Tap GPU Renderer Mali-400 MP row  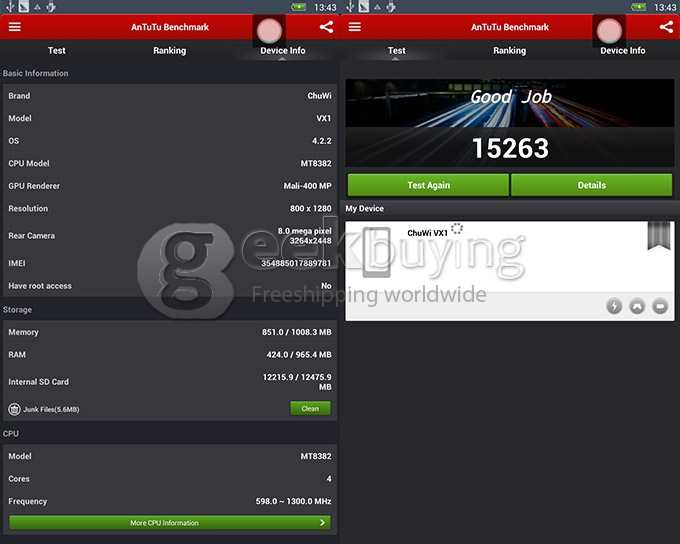170,186
